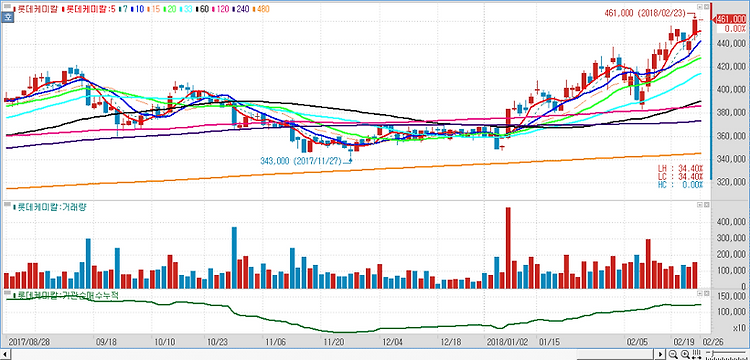This screenshot has width=750, height=360.
Task: Click the blue '호' button on price chart
Action: coord(7,17)
